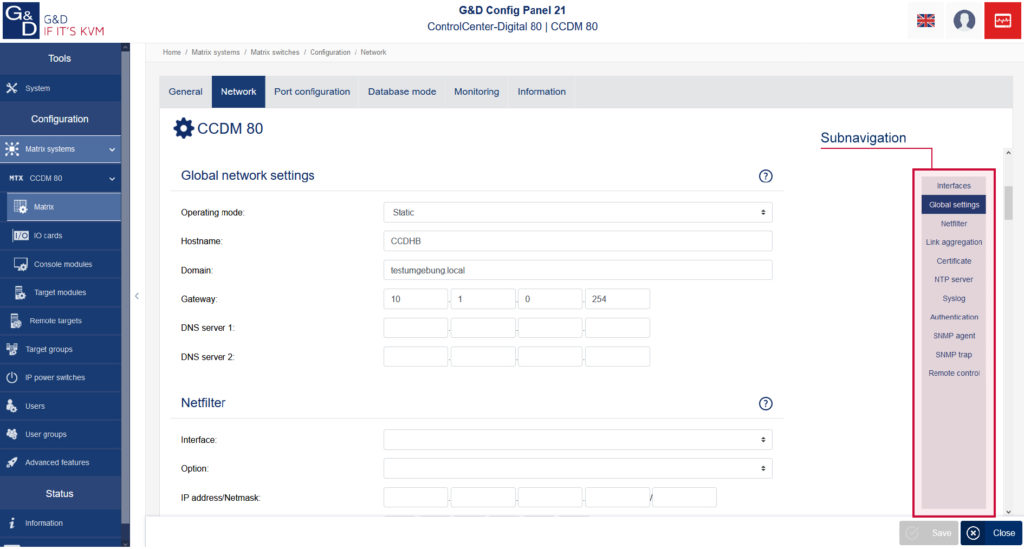
Task: Click the Hostname input field
Action: [x=577, y=241]
